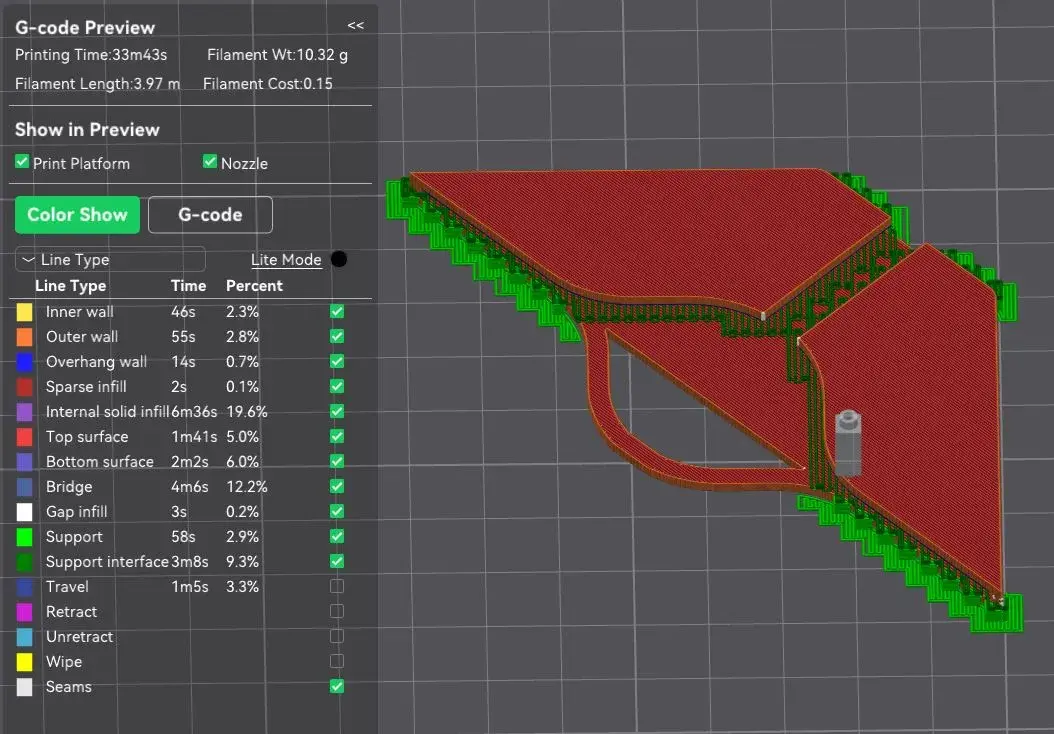Click the Printing Time:33m43s text
This screenshot has height=734, width=1054.
pyautogui.click(x=91, y=55)
